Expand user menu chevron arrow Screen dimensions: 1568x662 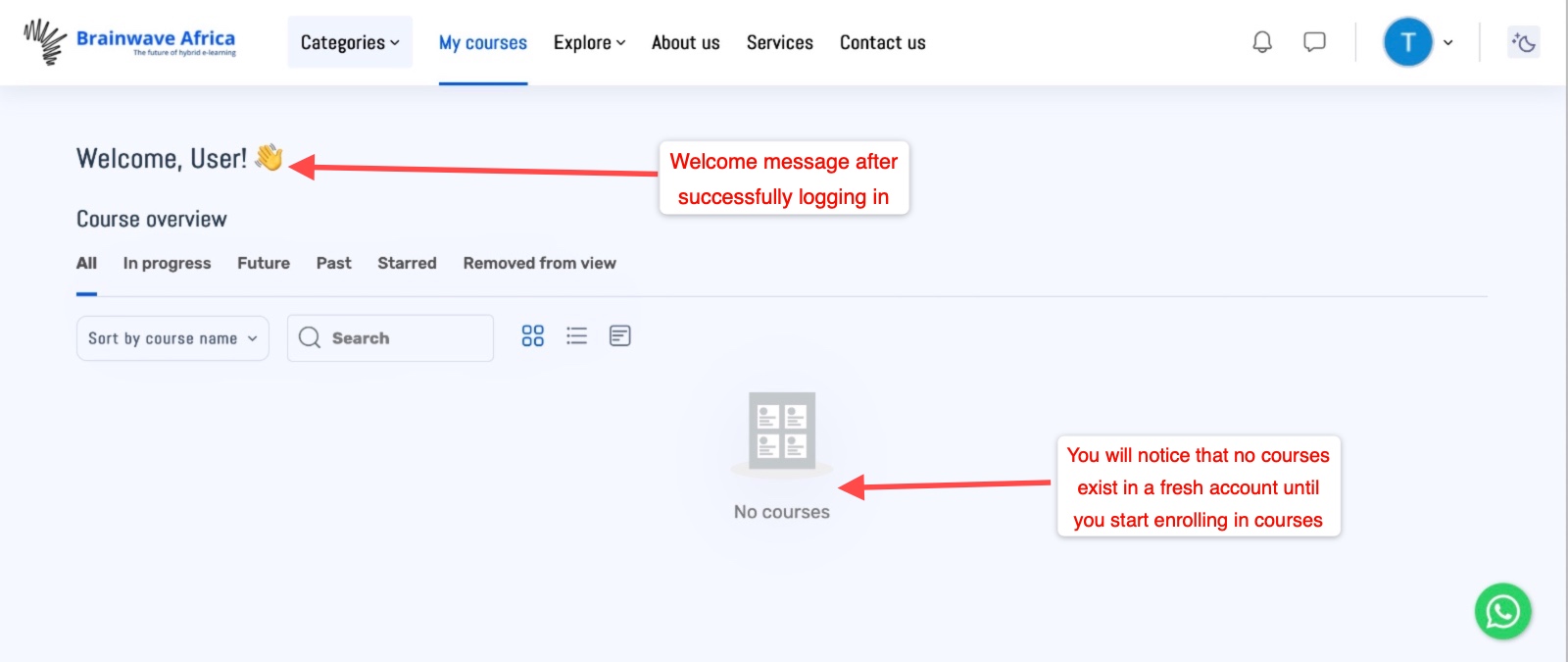point(1448,42)
